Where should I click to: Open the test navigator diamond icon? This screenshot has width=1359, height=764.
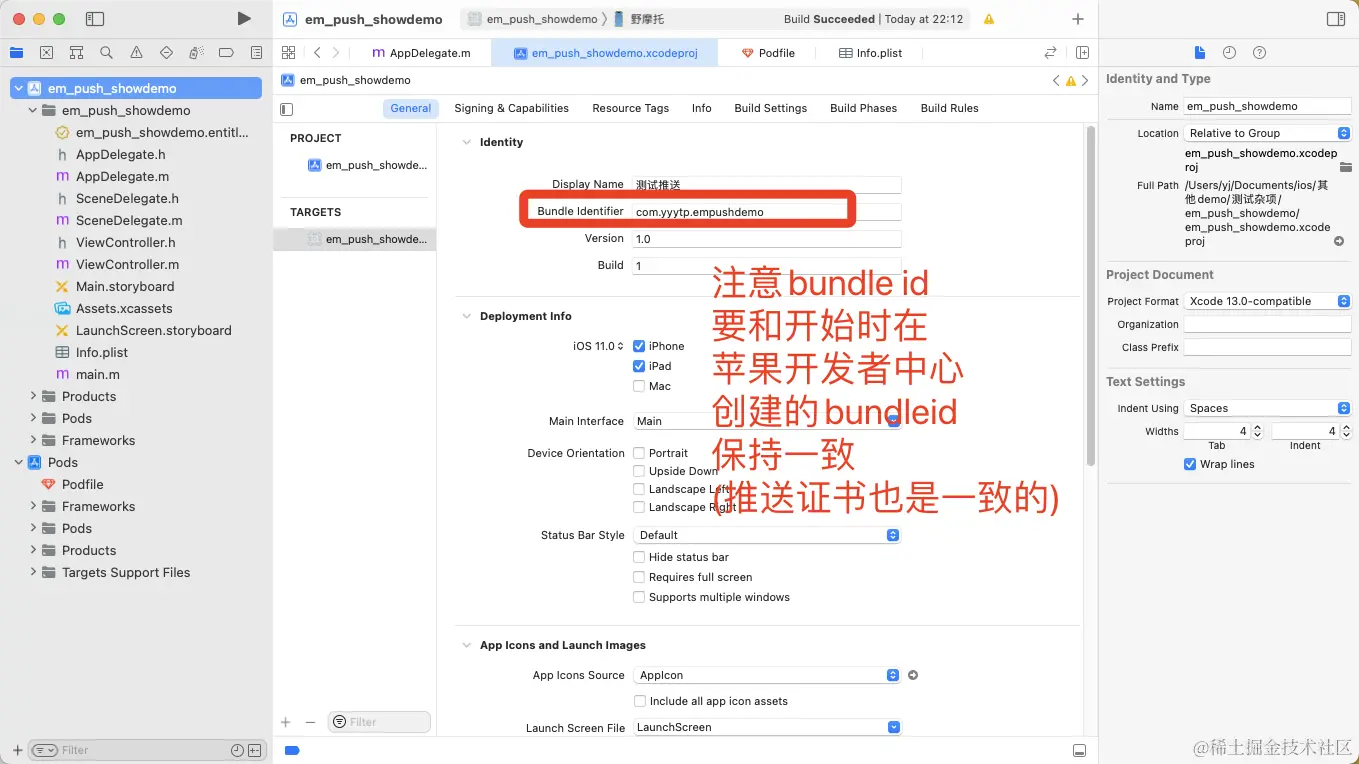point(166,52)
